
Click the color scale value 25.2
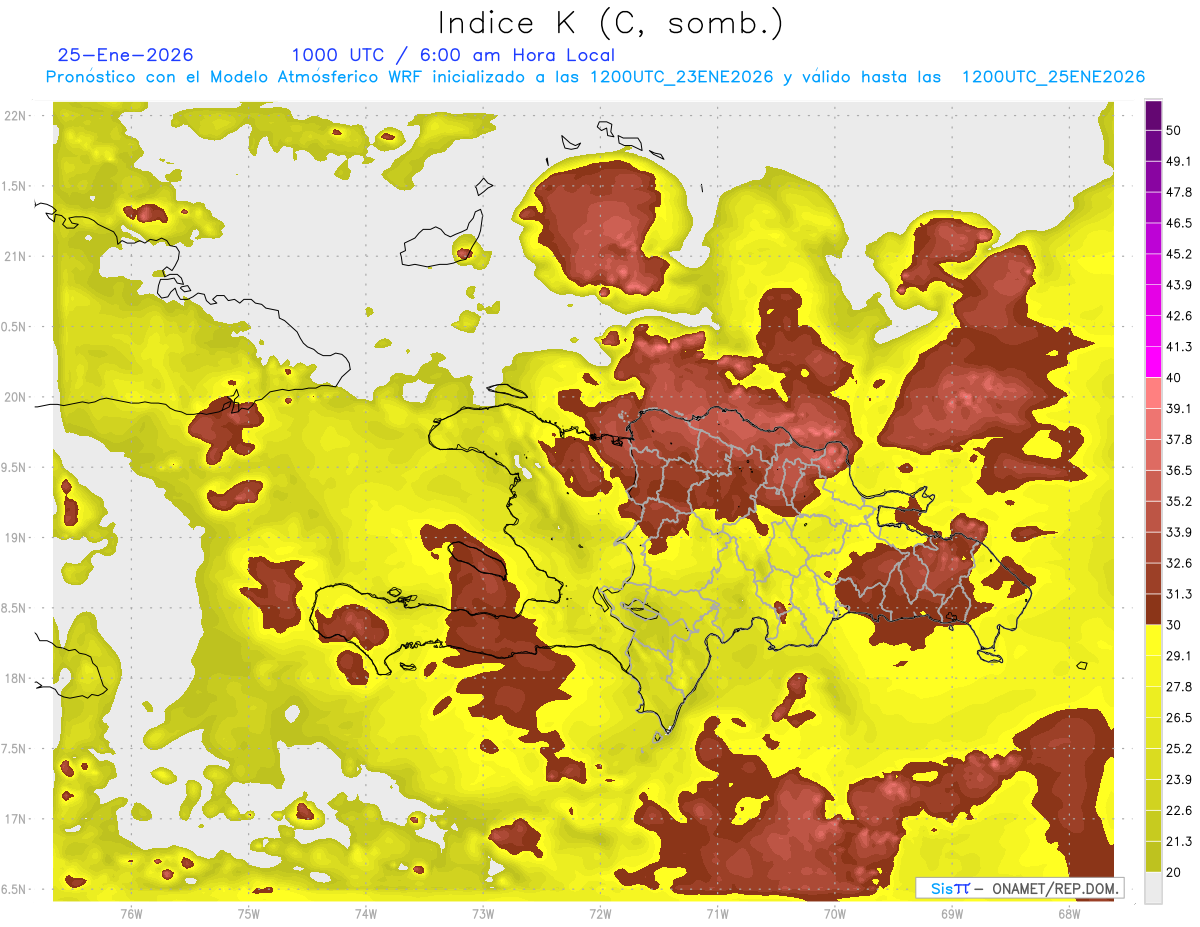point(1179,748)
